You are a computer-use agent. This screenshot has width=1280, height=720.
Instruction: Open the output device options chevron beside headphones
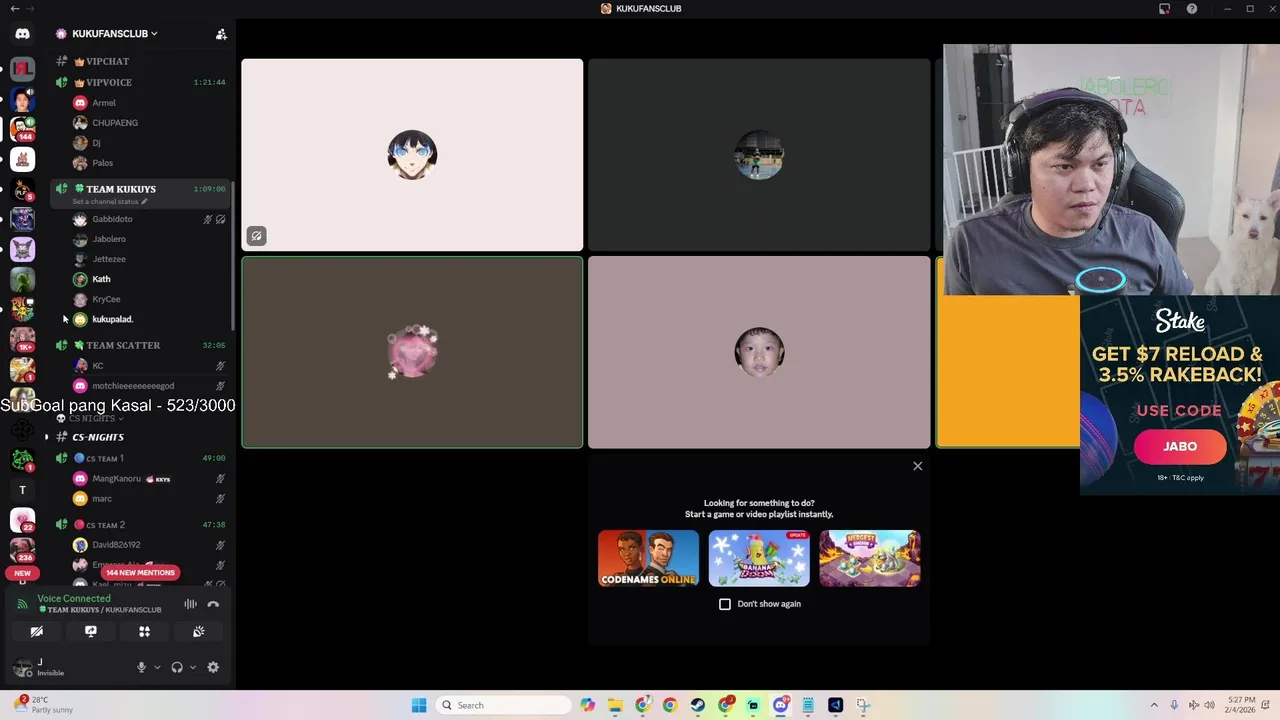pos(193,667)
